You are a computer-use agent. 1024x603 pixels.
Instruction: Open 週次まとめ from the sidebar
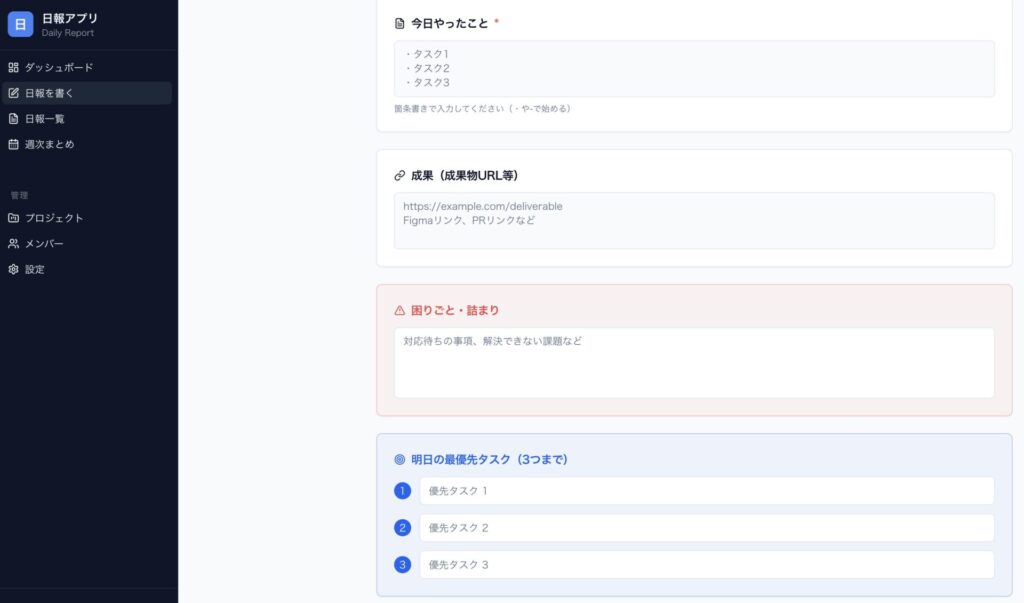pyautogui.click(x=49, y=144)
